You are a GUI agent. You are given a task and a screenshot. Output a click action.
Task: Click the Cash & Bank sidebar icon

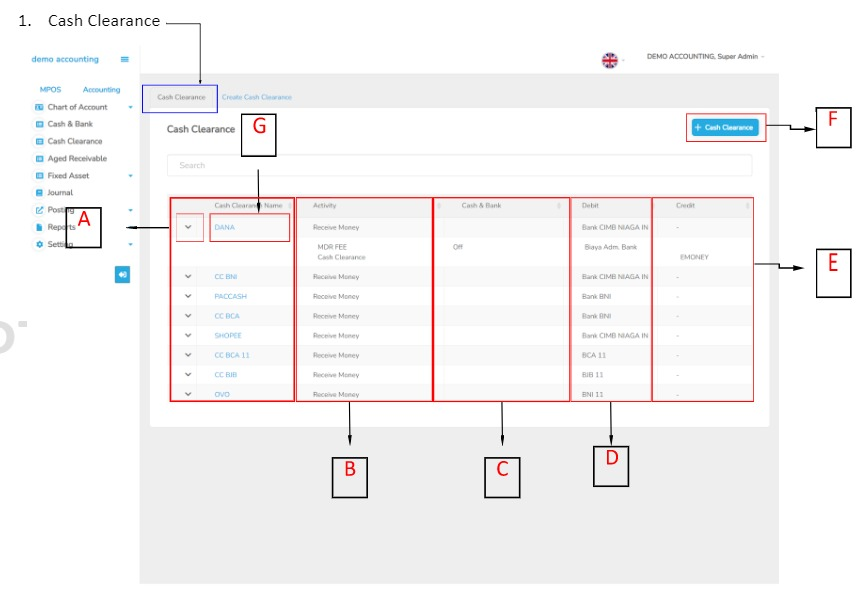pyautogui.click(x=39, y=124)
